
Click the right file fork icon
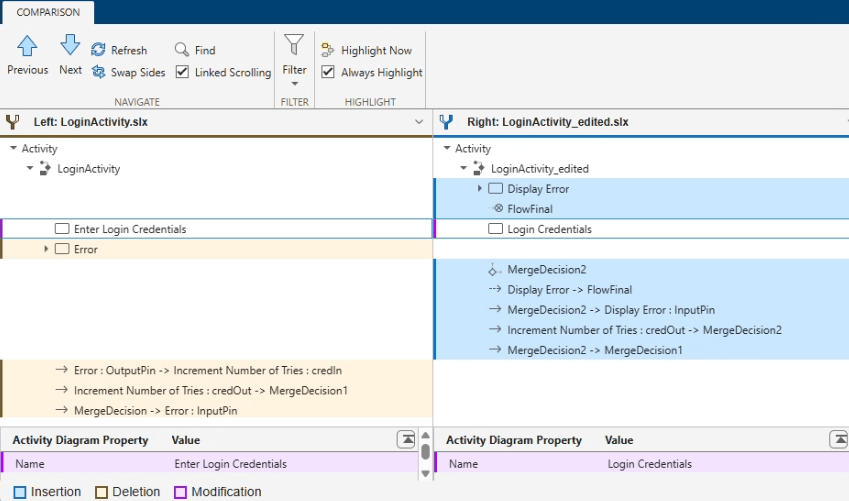(446, 122)
